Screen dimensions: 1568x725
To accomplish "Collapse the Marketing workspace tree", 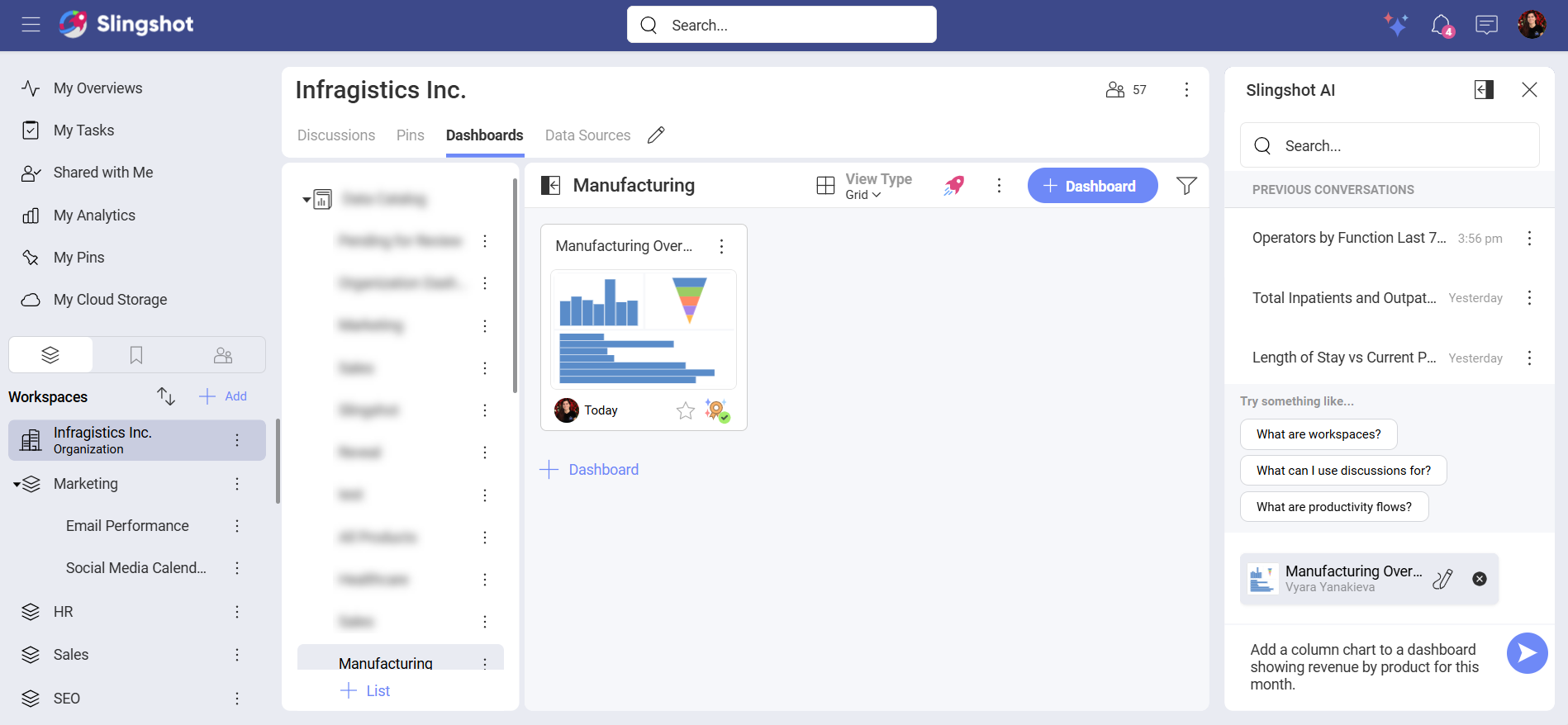I will click(x=17, y=485).
